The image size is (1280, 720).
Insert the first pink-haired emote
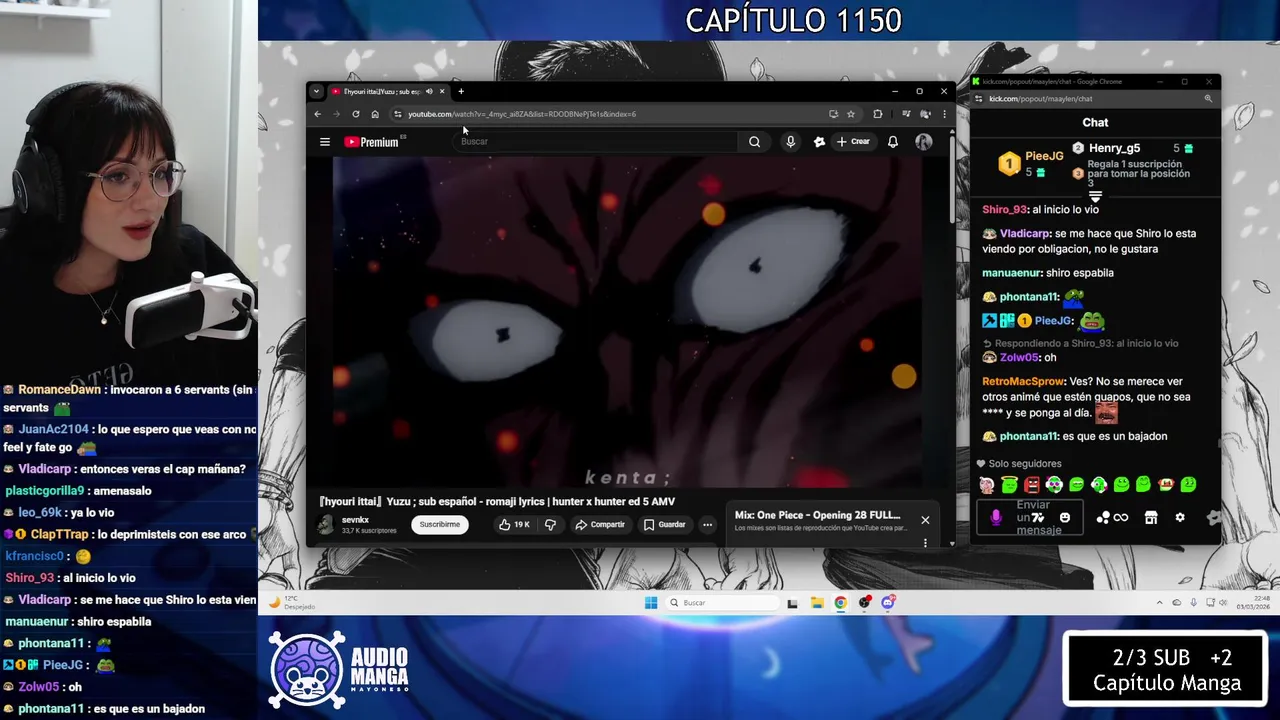tap(987, 485)
